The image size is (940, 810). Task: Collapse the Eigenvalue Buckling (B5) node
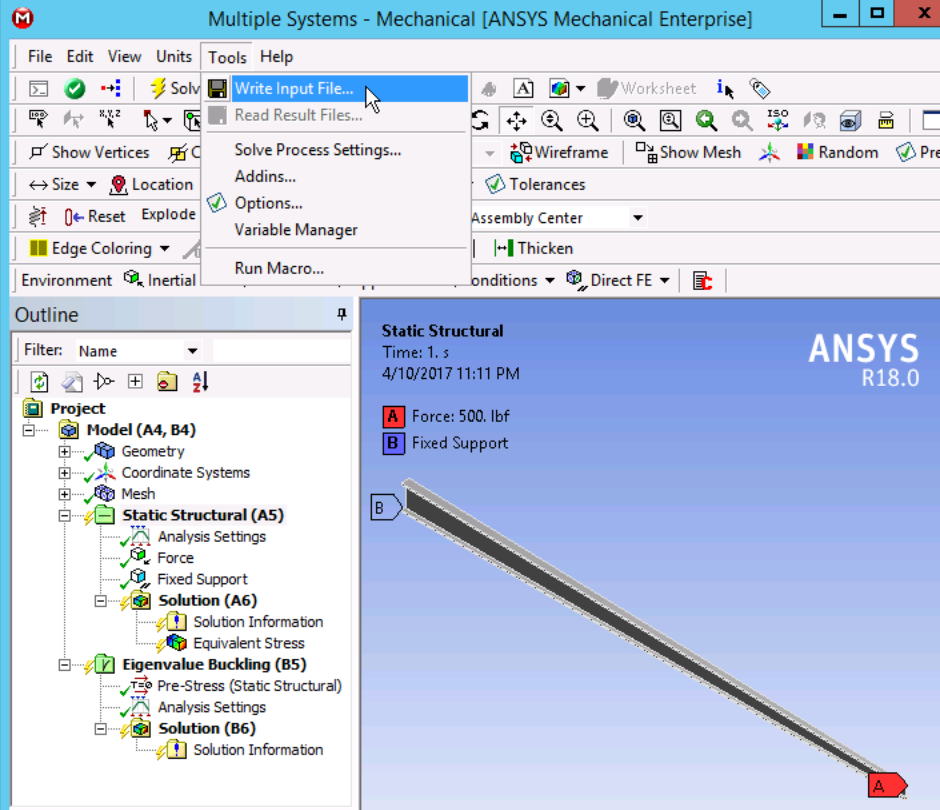65,664
